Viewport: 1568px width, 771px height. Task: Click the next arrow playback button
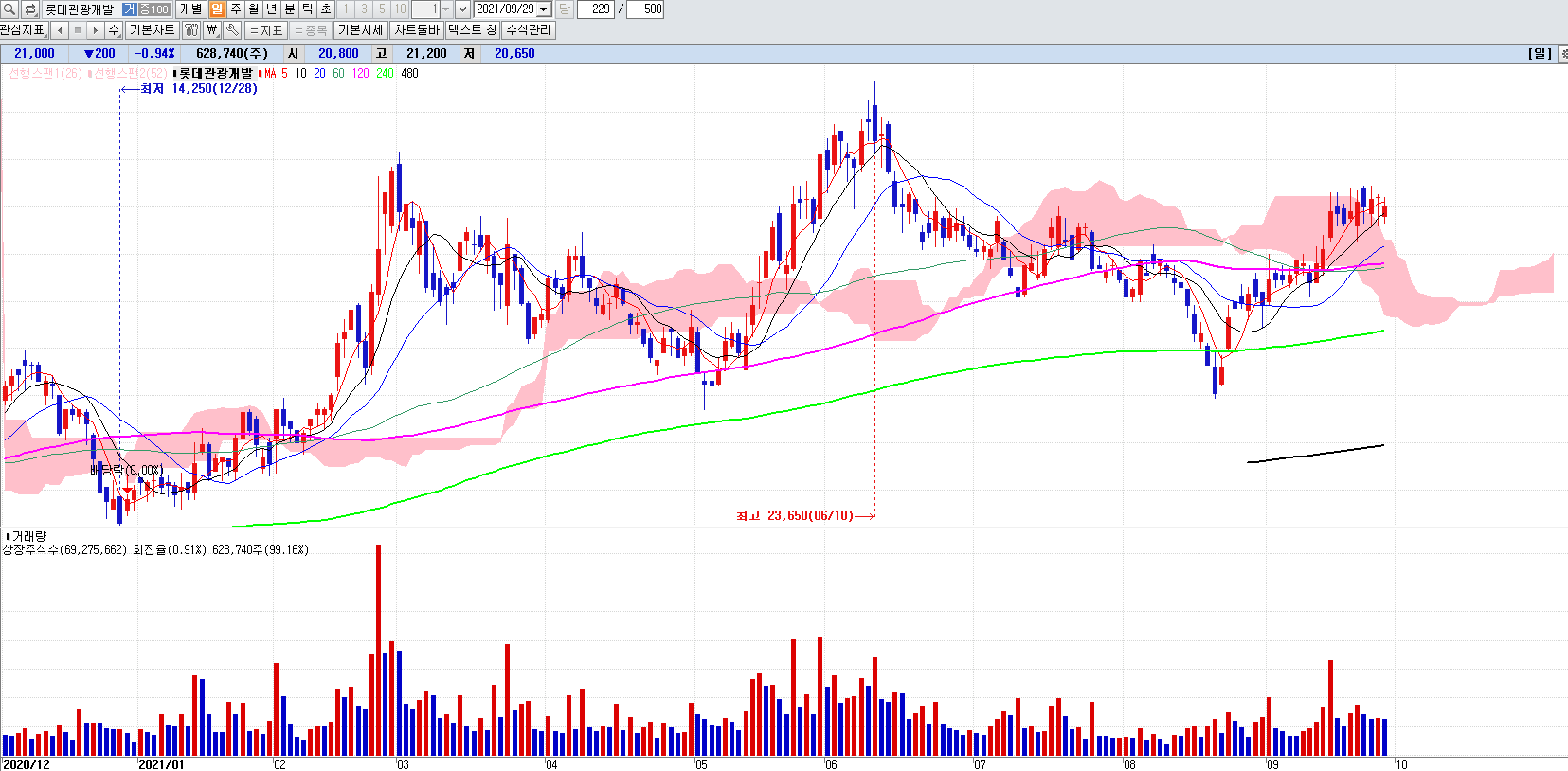click(x=96, y=30)
